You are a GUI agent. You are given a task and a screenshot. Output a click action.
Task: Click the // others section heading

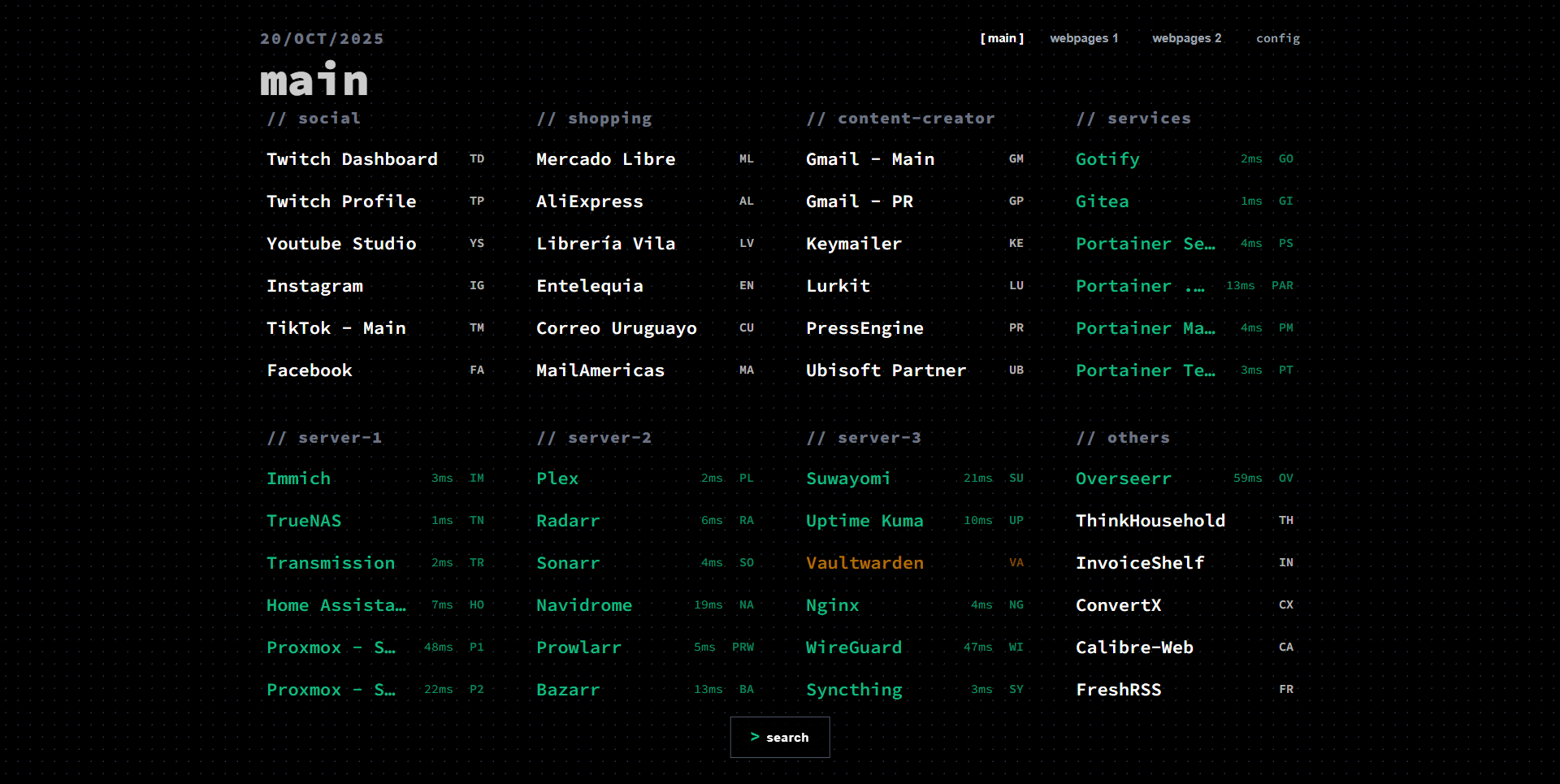click(1123, 438)
